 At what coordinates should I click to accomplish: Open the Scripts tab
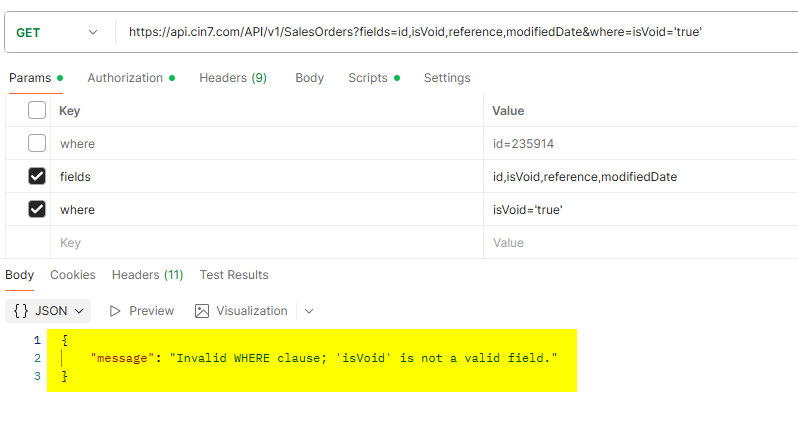(369, 78)
